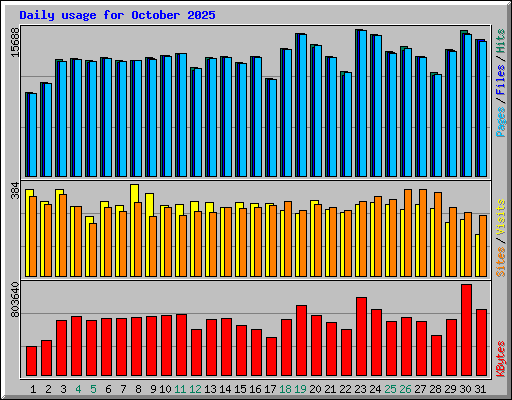Click the Visits legend label
512x400 pixels.
(x=501, y=218)
